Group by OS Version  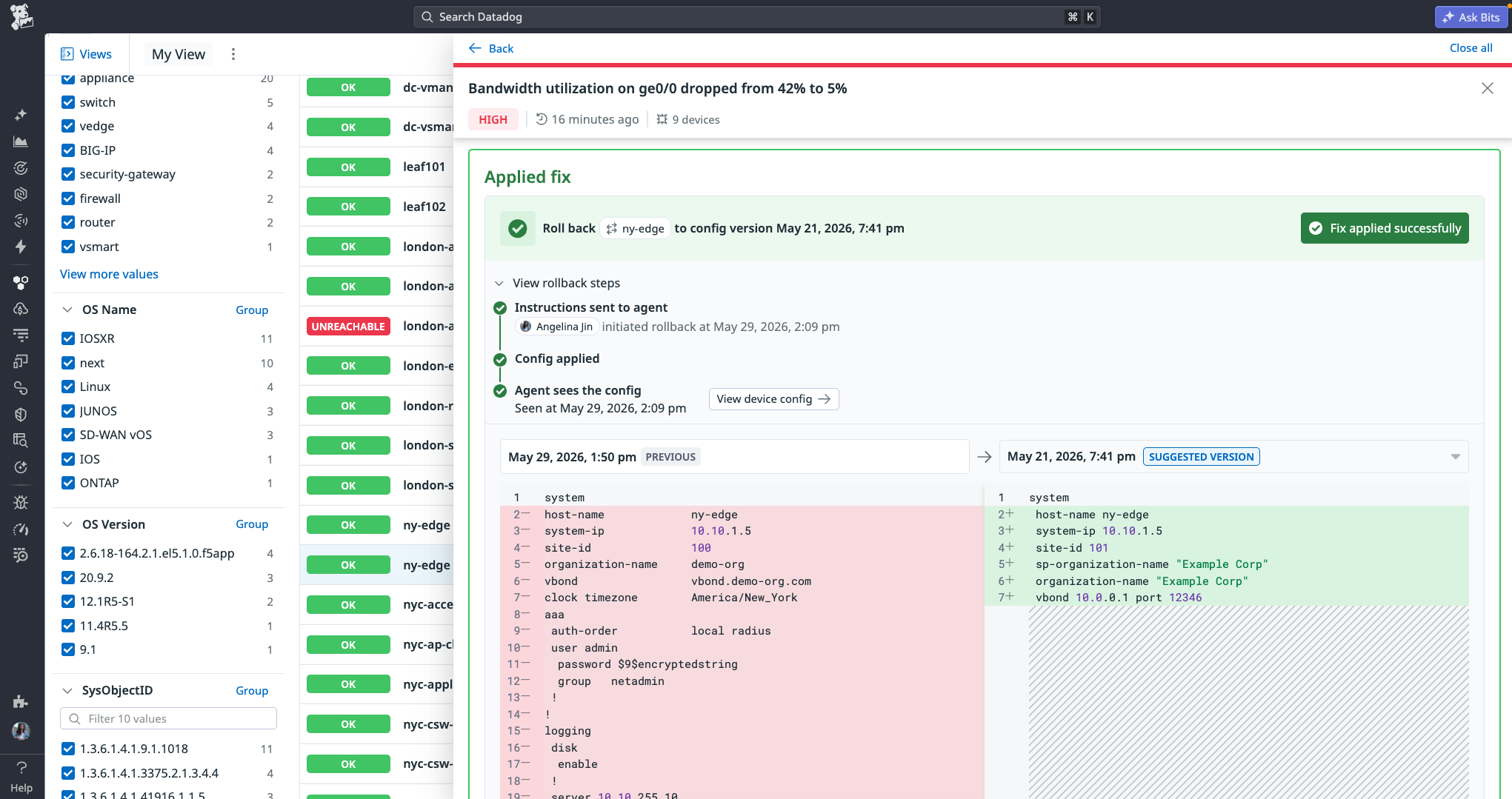tap(252, 524)
